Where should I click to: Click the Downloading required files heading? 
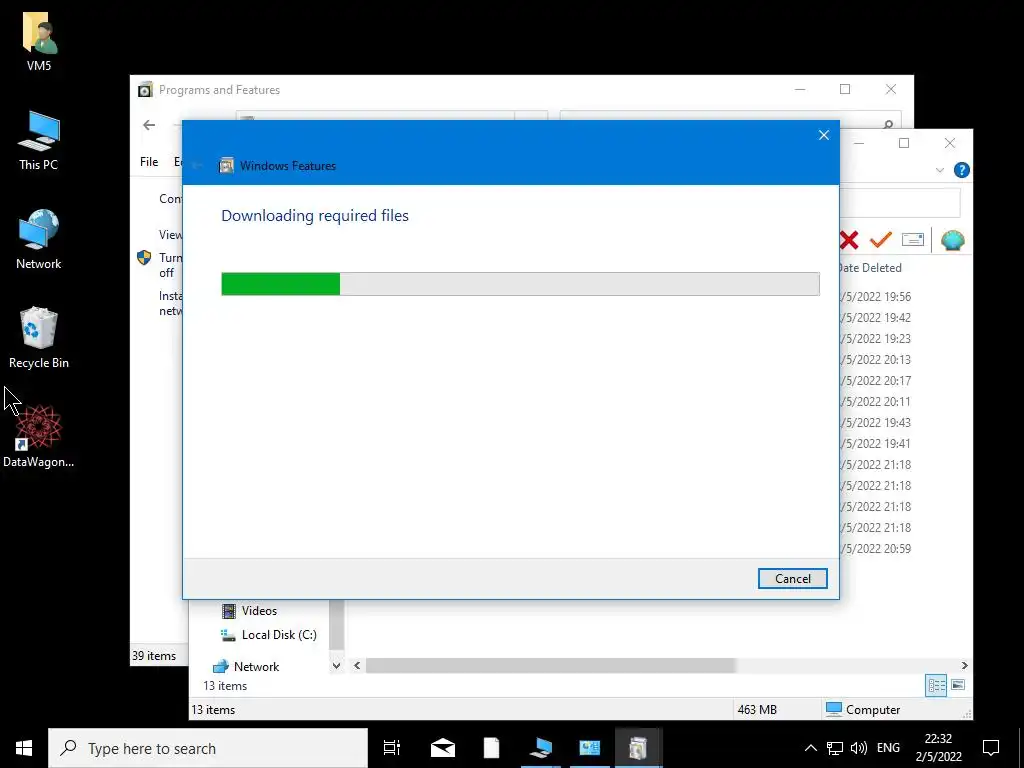[315, 216]
